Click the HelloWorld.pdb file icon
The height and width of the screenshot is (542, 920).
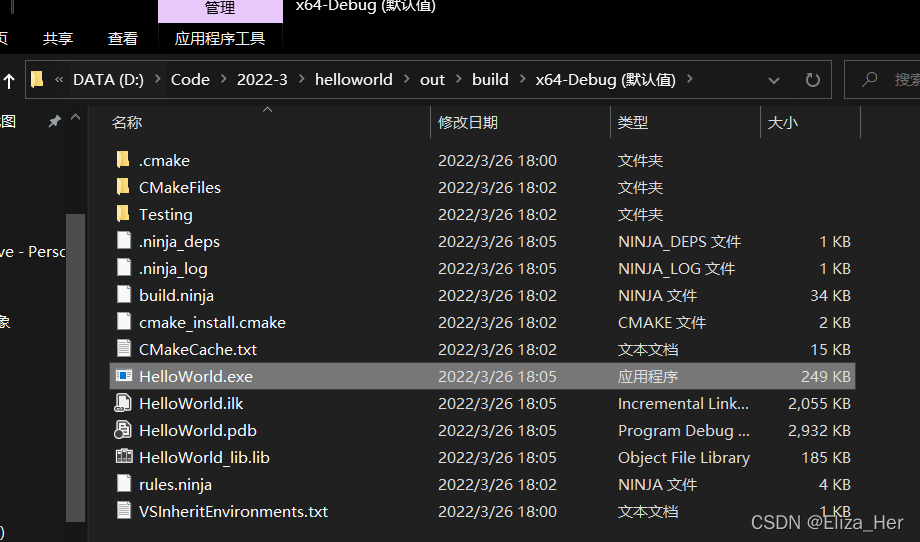tap(124, 430)
